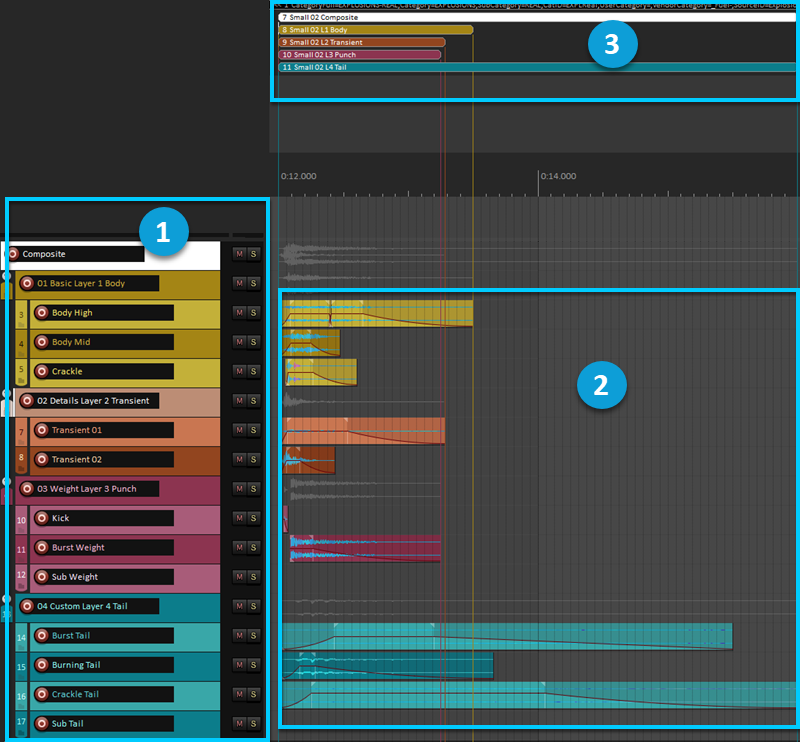
Task: Solo the Transient 02 track
Action: pyautogui.click(x=254, y=459)
